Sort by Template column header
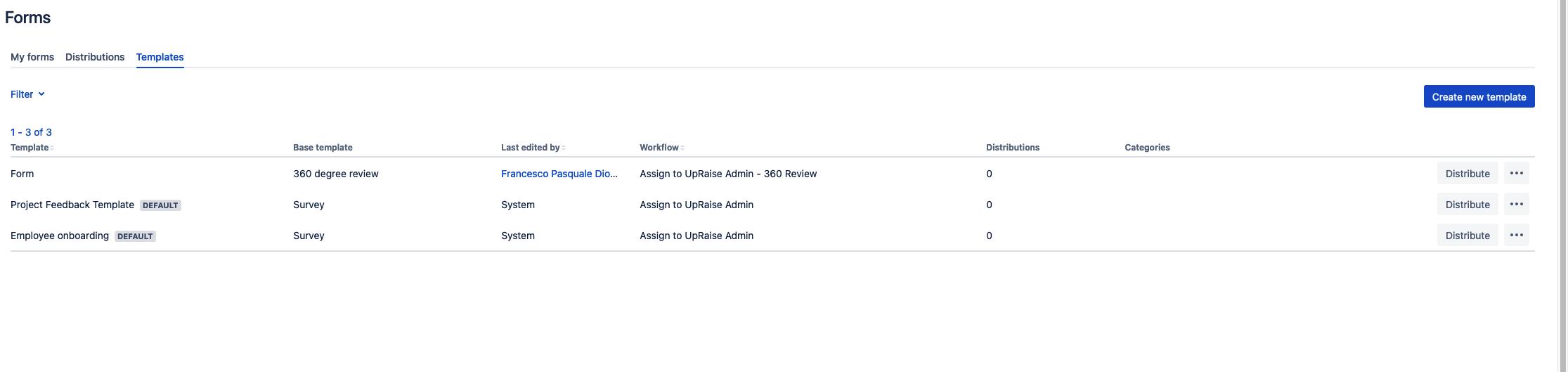This screenshot has height=372, width=1568. point(32,148)
